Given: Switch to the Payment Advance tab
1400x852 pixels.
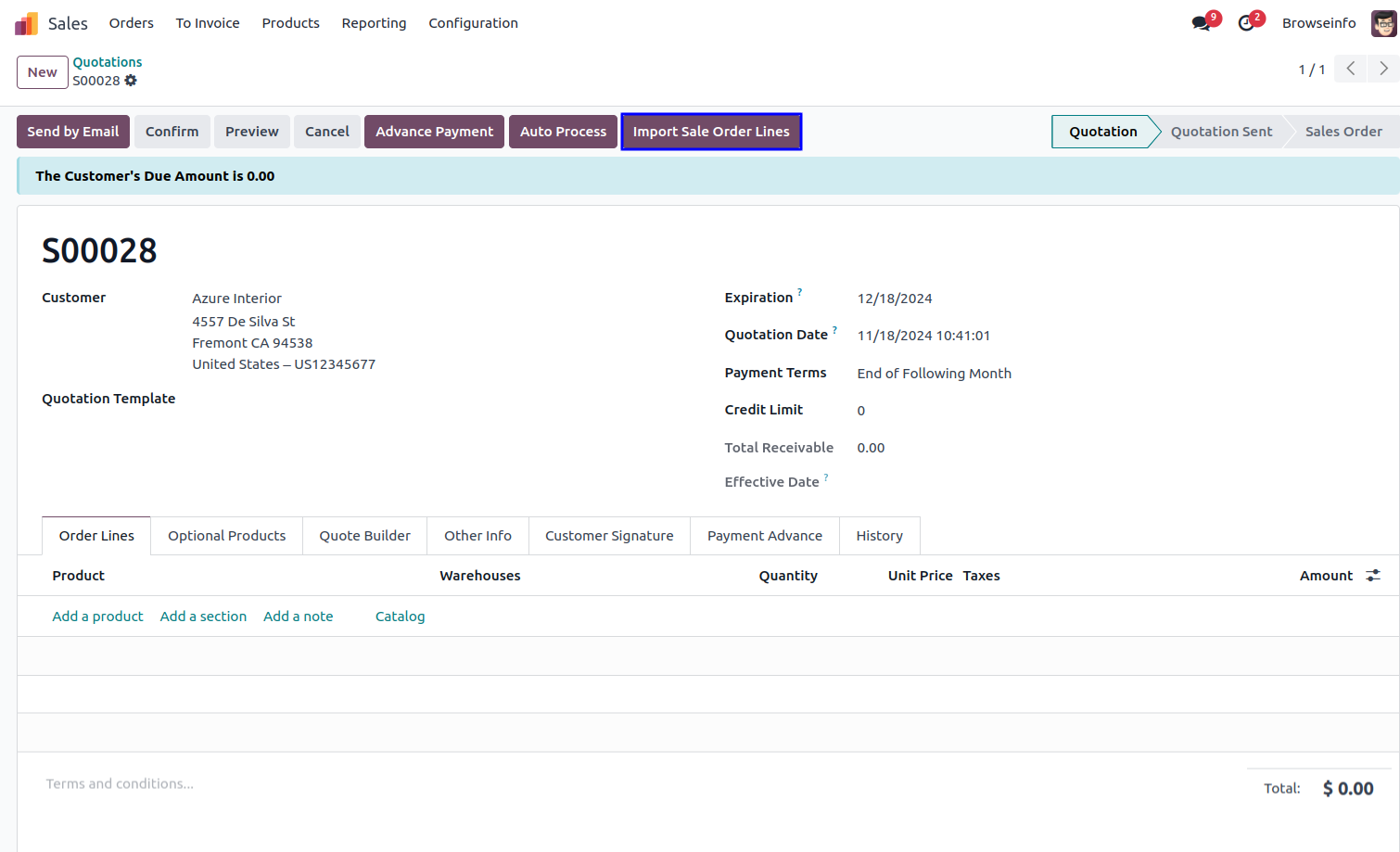Looking at the screenshot, I should click(x=764, y=536).
